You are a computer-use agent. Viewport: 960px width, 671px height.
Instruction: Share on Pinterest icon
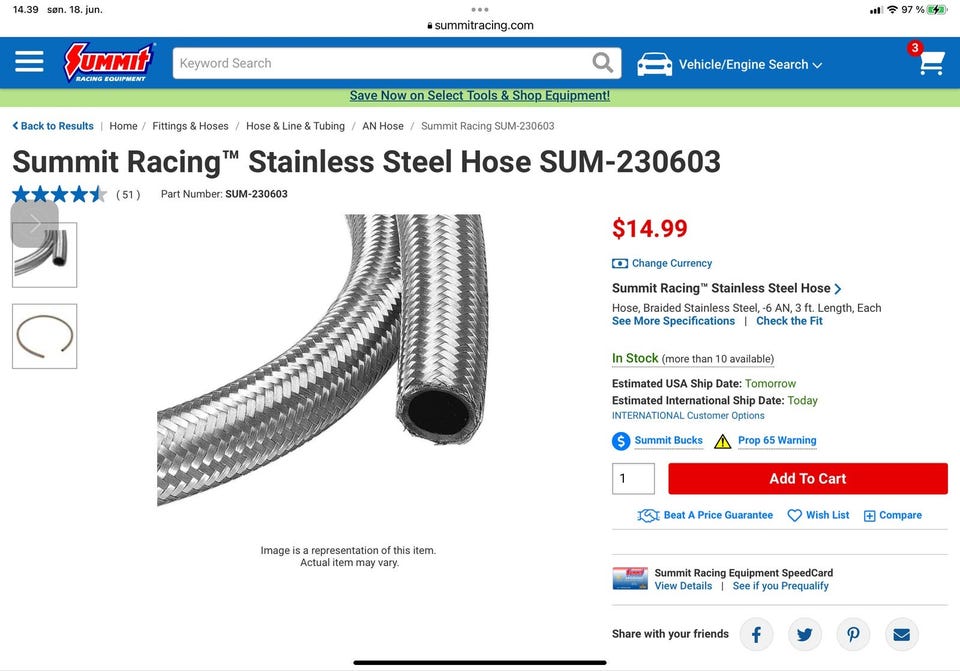click(x=853, y=635)
